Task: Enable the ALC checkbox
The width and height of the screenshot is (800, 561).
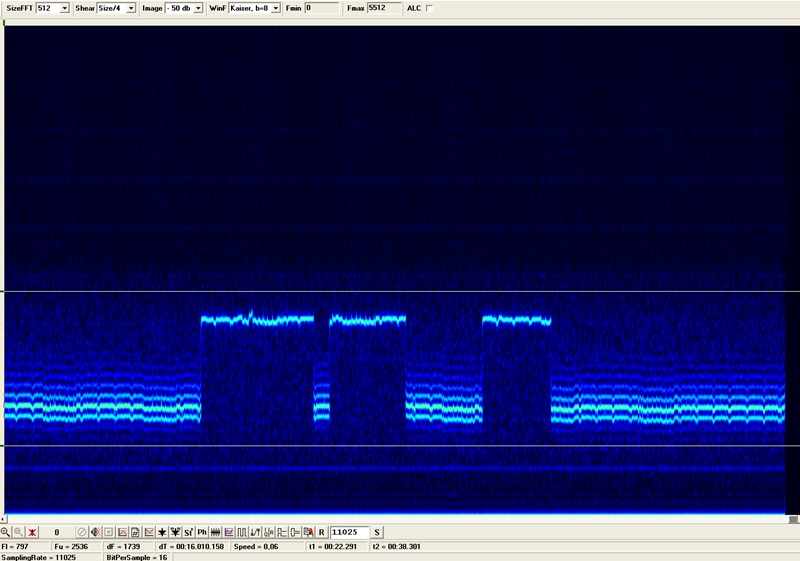Action: pyautogui.click(x=430, y=8)
